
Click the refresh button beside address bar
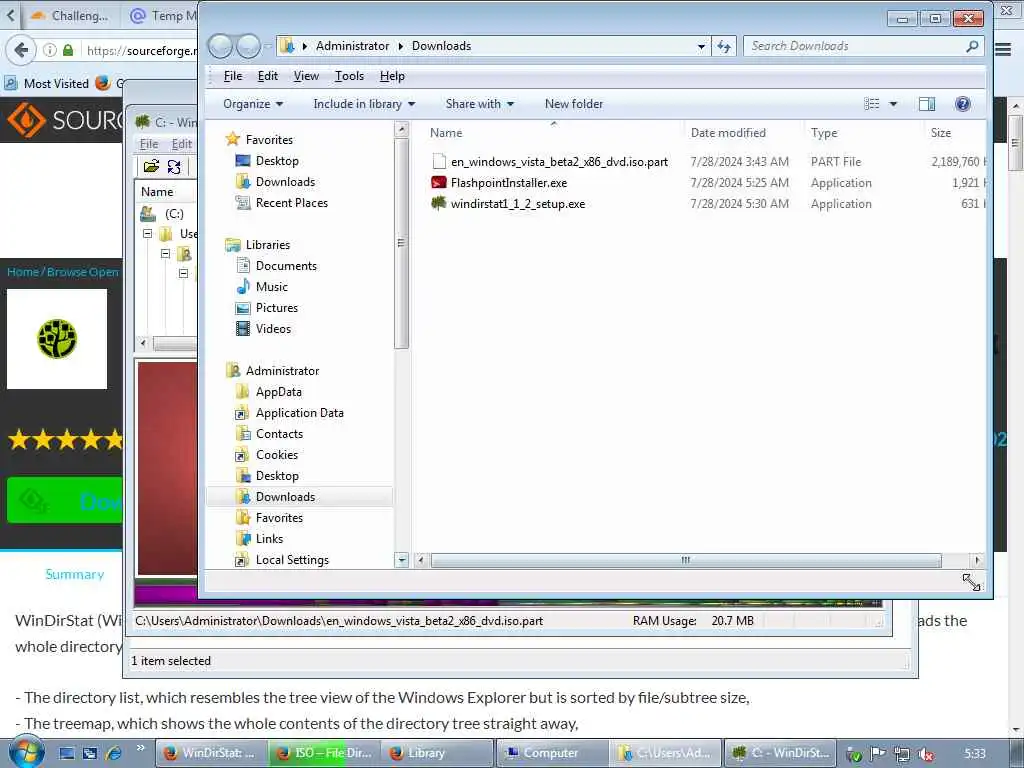tap(724, 46)
